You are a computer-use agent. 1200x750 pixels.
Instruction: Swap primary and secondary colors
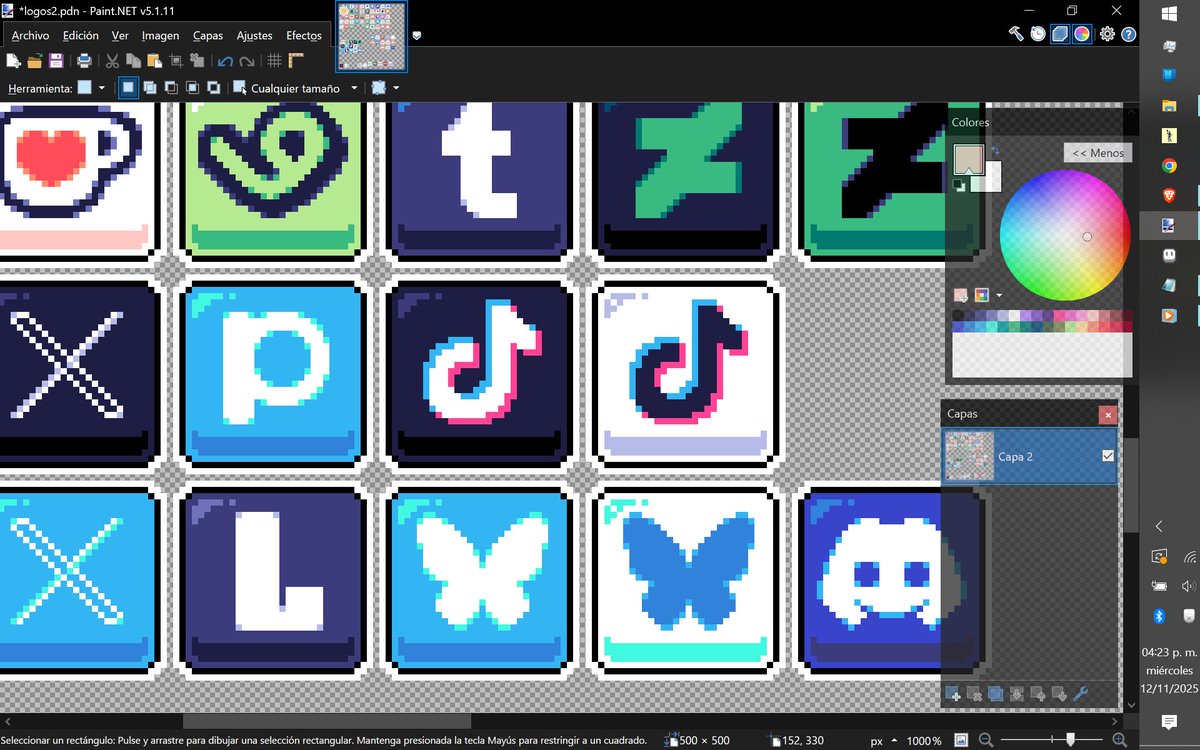click(996, 151)
